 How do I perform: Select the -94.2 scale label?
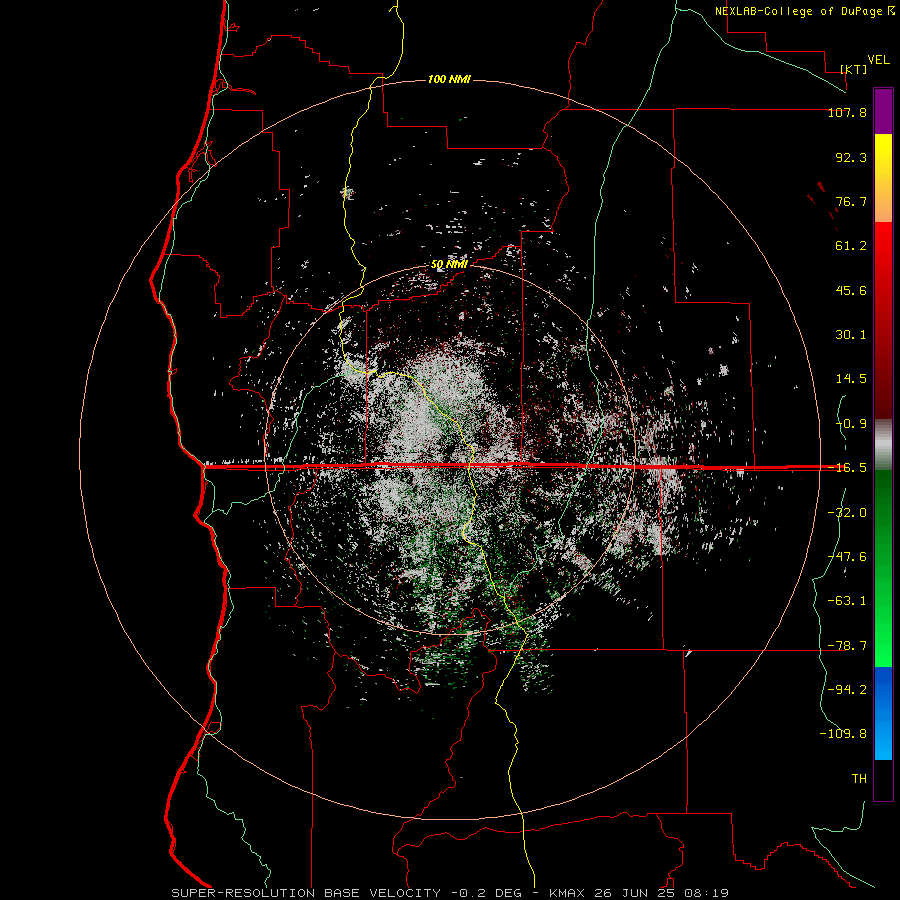847,690
